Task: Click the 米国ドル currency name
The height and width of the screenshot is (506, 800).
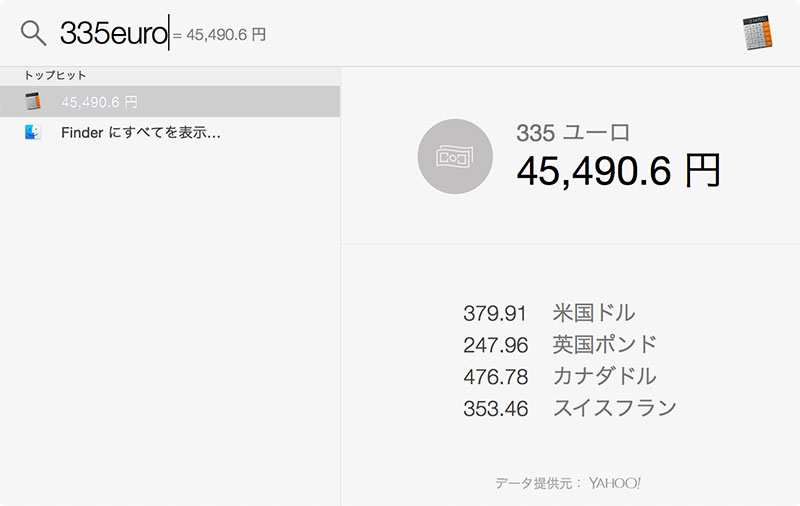Action: click(594, 313)
